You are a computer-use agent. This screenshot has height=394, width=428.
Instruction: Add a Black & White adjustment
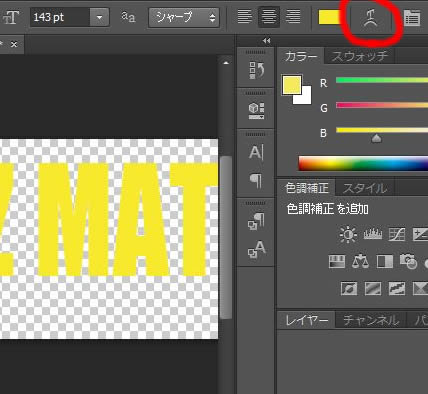click(x=385, y=262)
